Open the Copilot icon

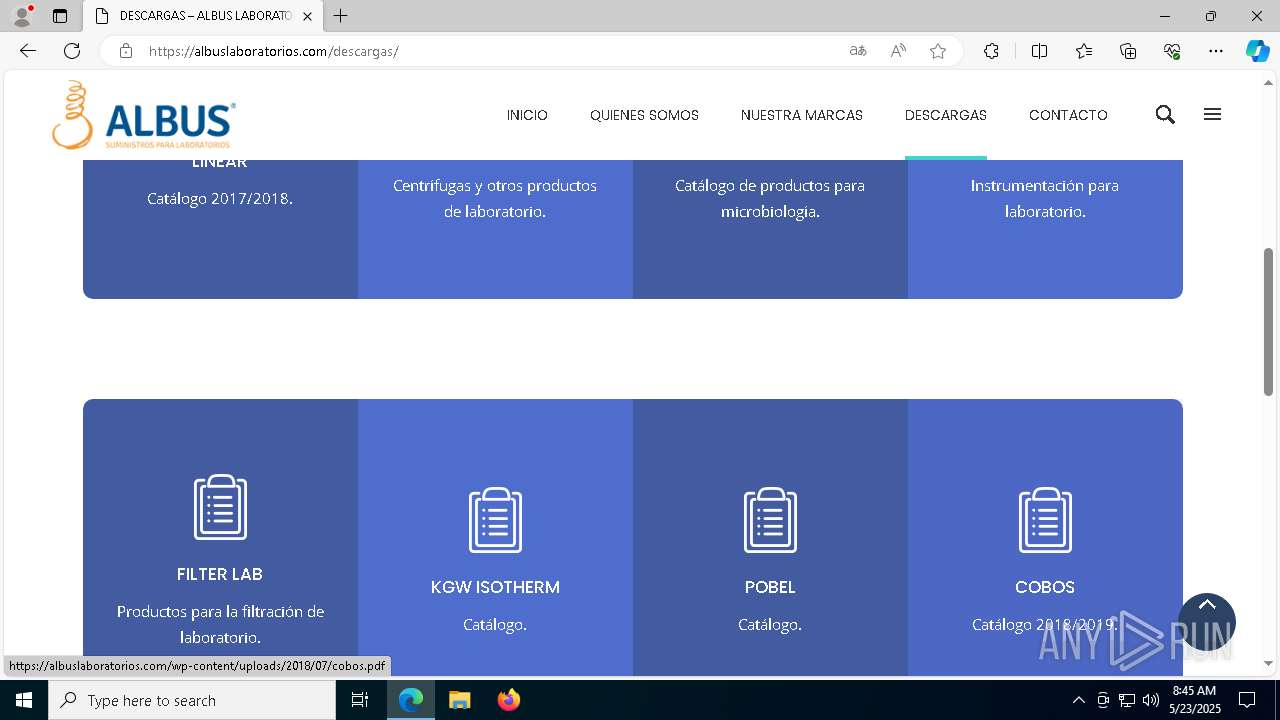coord(1257,51)
